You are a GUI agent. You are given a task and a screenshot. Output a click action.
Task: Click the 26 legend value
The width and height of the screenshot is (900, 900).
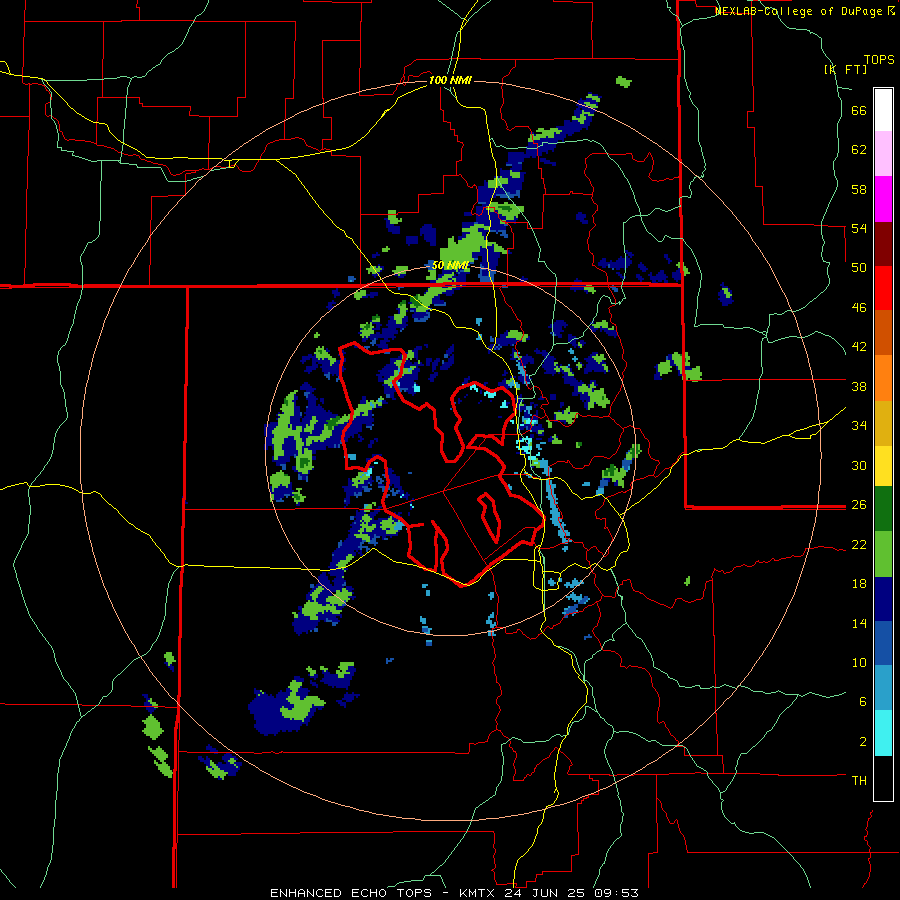(859, 505)
